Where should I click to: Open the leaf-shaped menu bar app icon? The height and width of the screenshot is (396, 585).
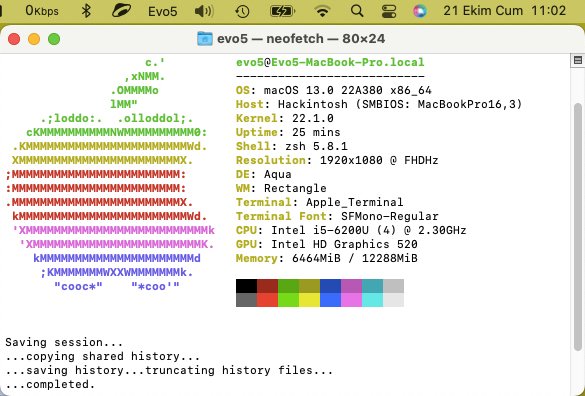(121, 11)
